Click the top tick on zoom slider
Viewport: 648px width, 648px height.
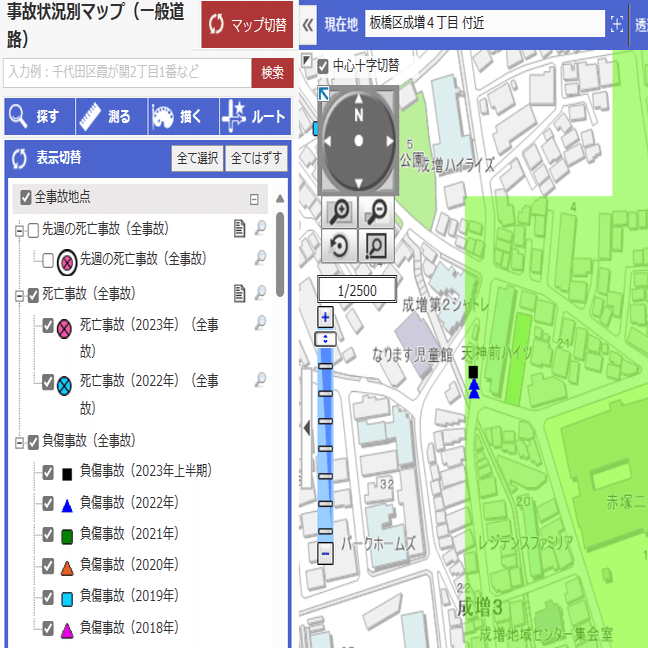pos(326,366)
